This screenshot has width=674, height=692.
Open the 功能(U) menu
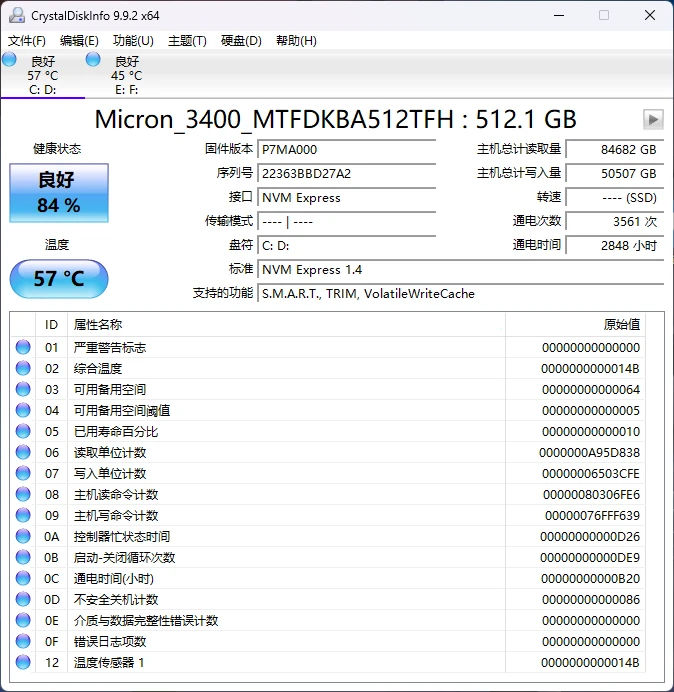133,41
